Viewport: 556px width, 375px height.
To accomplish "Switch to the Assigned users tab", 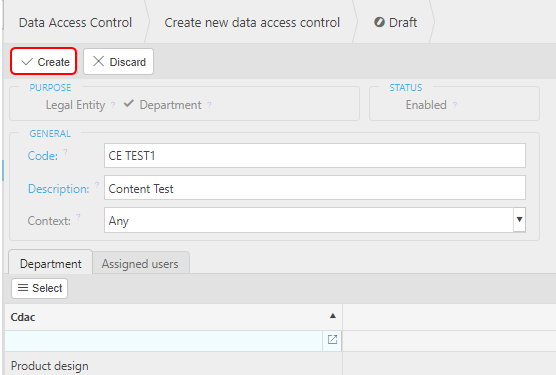I will (x=140, y=264).
